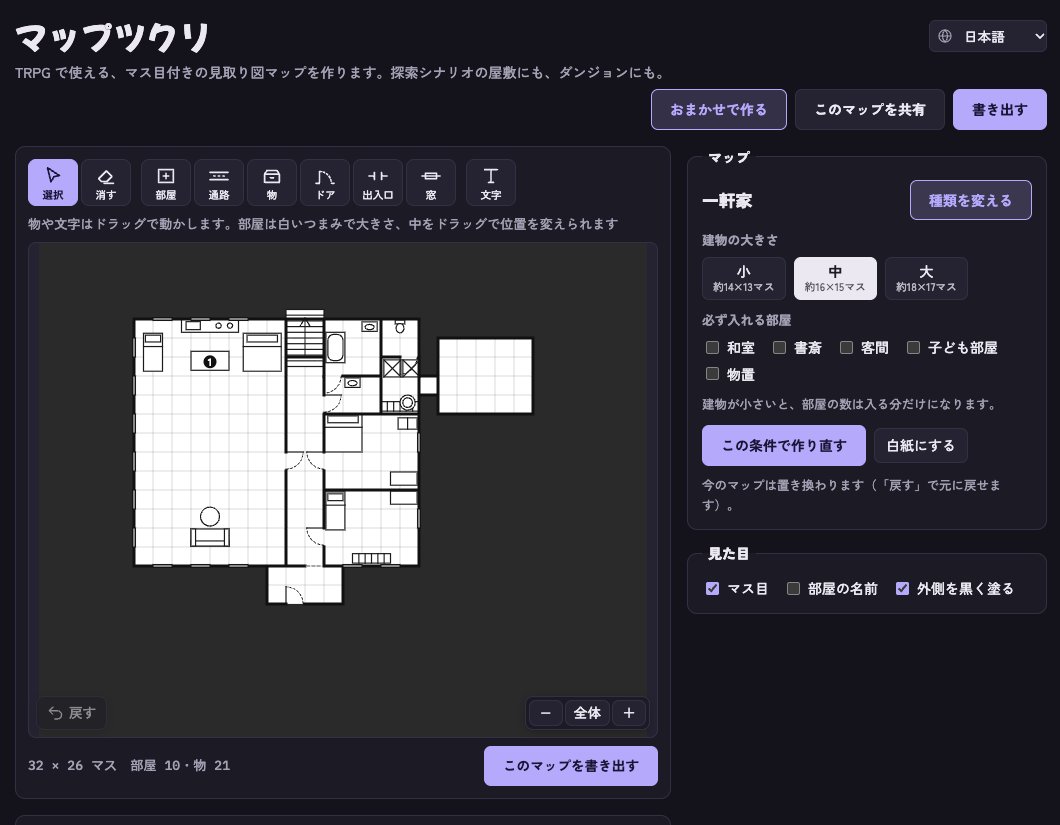Pick the 窓 window tool
Image resolution: width=1060 pixels, height=825 pixels.
[431, 183]
